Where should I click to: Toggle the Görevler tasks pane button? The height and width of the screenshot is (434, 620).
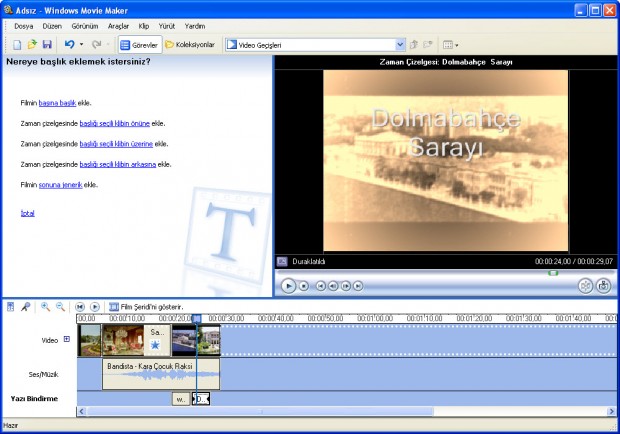coord(140,45)
